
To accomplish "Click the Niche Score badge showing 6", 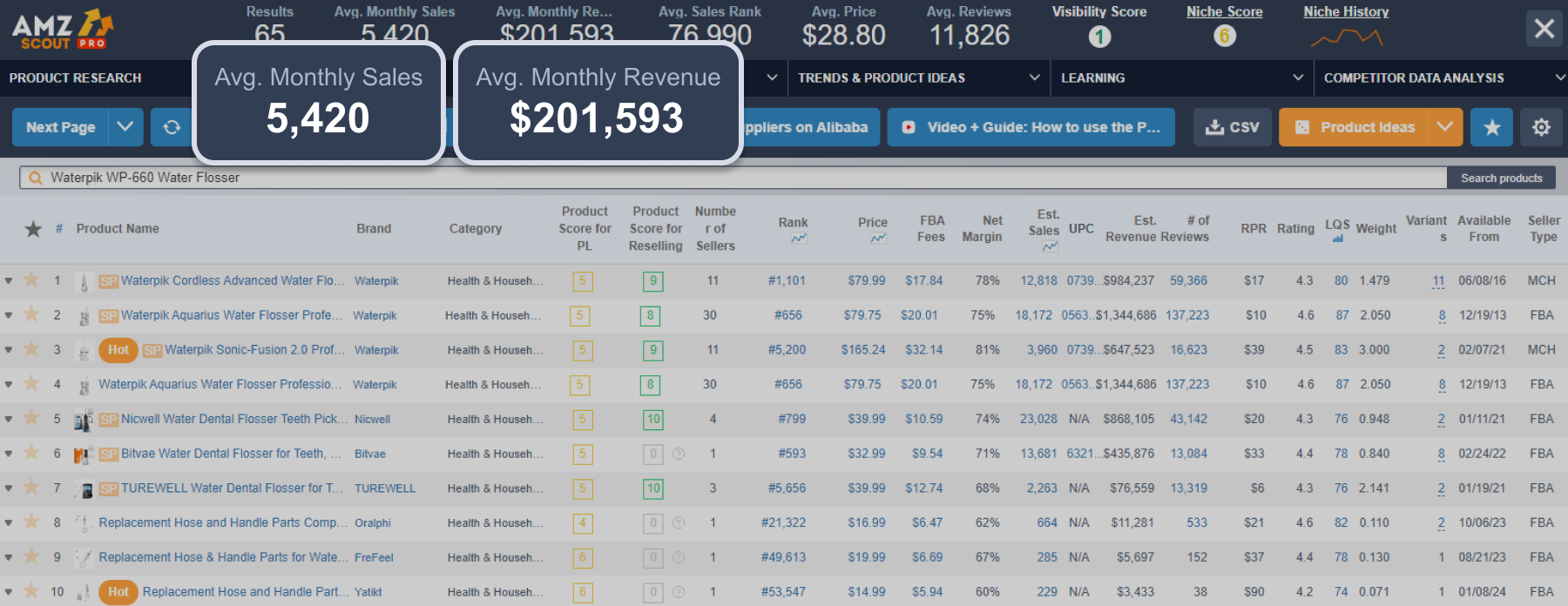I will [x=1225, y=36].
